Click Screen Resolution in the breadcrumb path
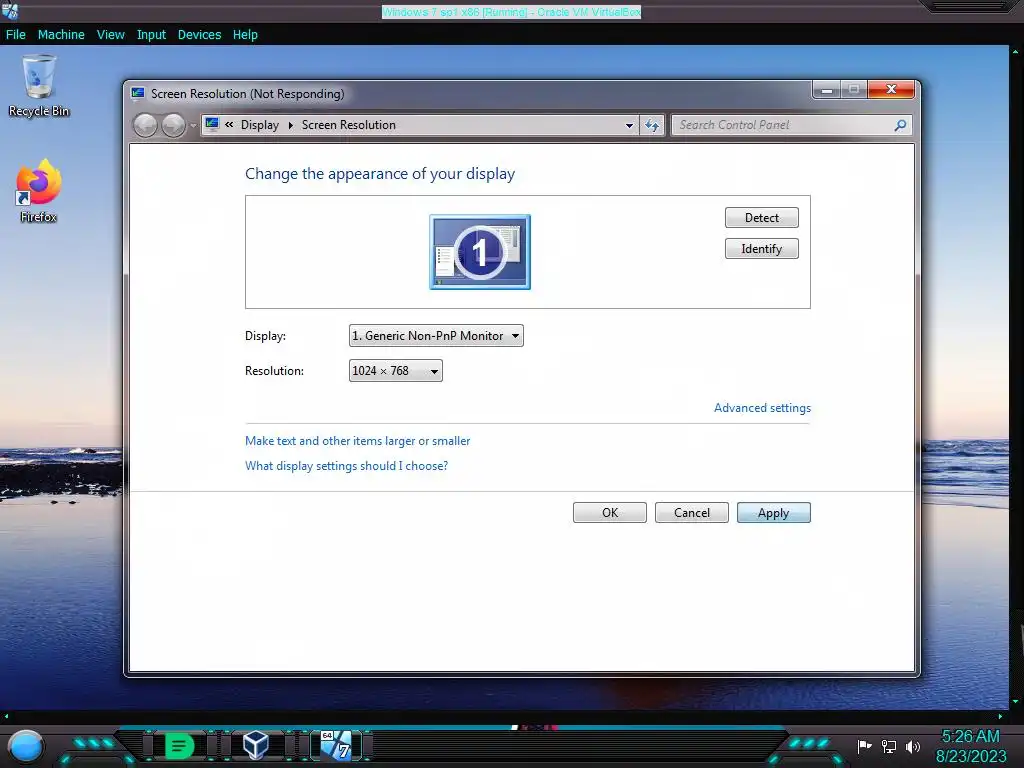This screenshot has height=768, width=1024. (349, 125)
